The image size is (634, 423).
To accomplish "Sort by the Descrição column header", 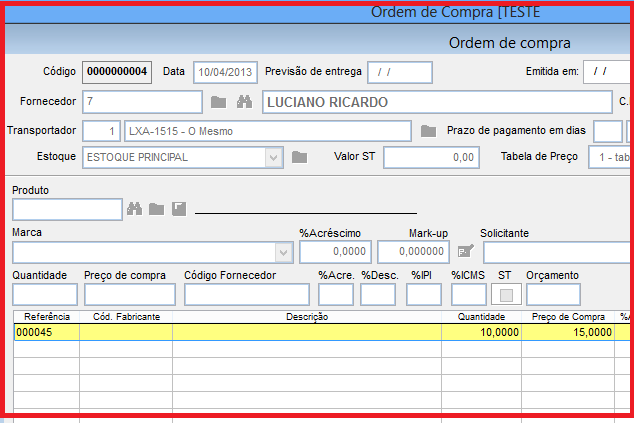I will (307, 317).
